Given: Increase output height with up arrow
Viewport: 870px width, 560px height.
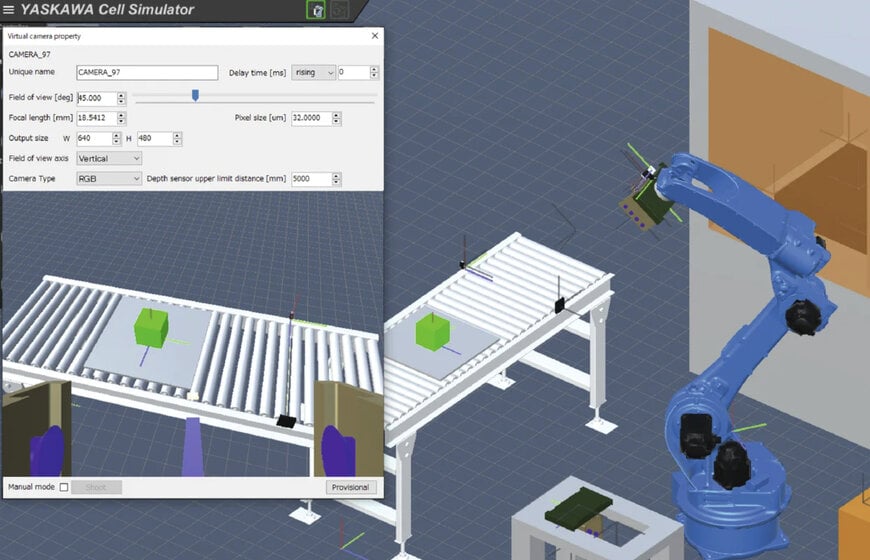Looking at the screenshot, I should click(177, 135).
